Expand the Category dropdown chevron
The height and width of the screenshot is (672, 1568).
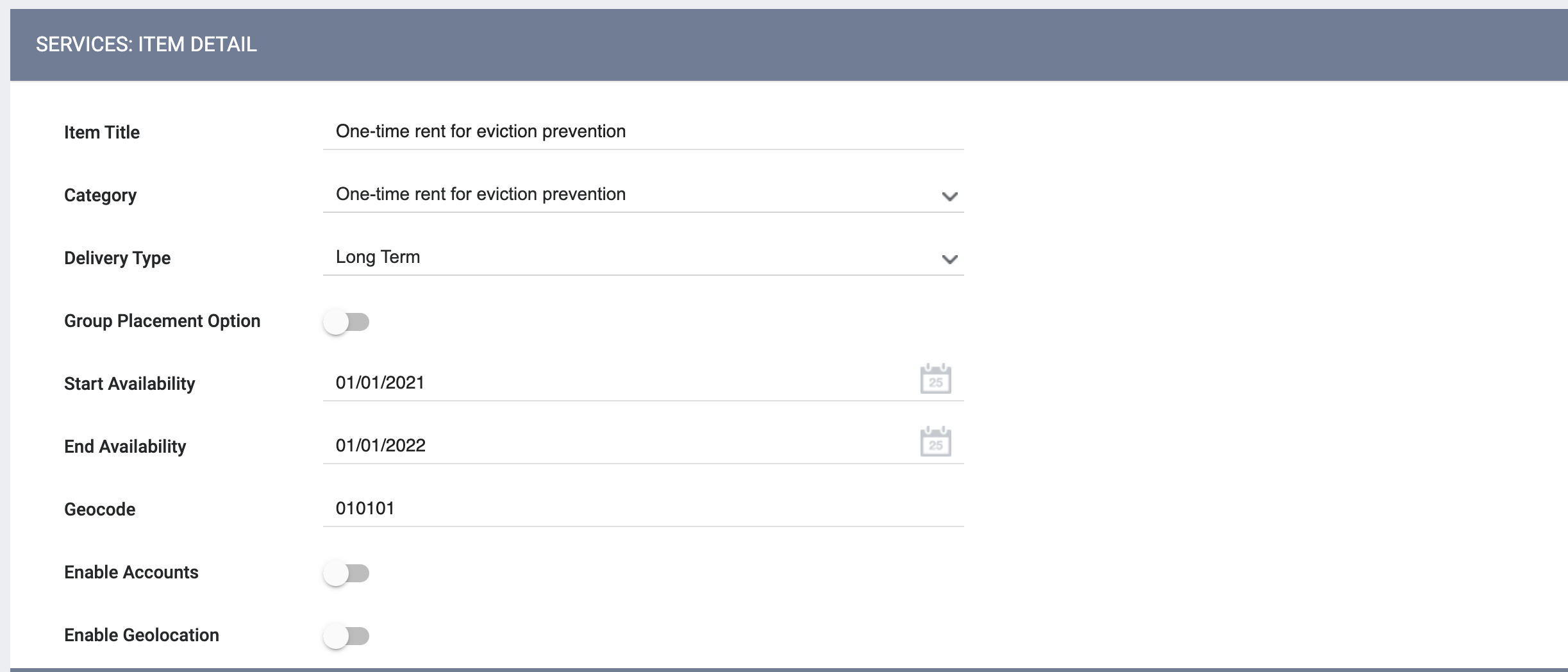tap(949, 196)
